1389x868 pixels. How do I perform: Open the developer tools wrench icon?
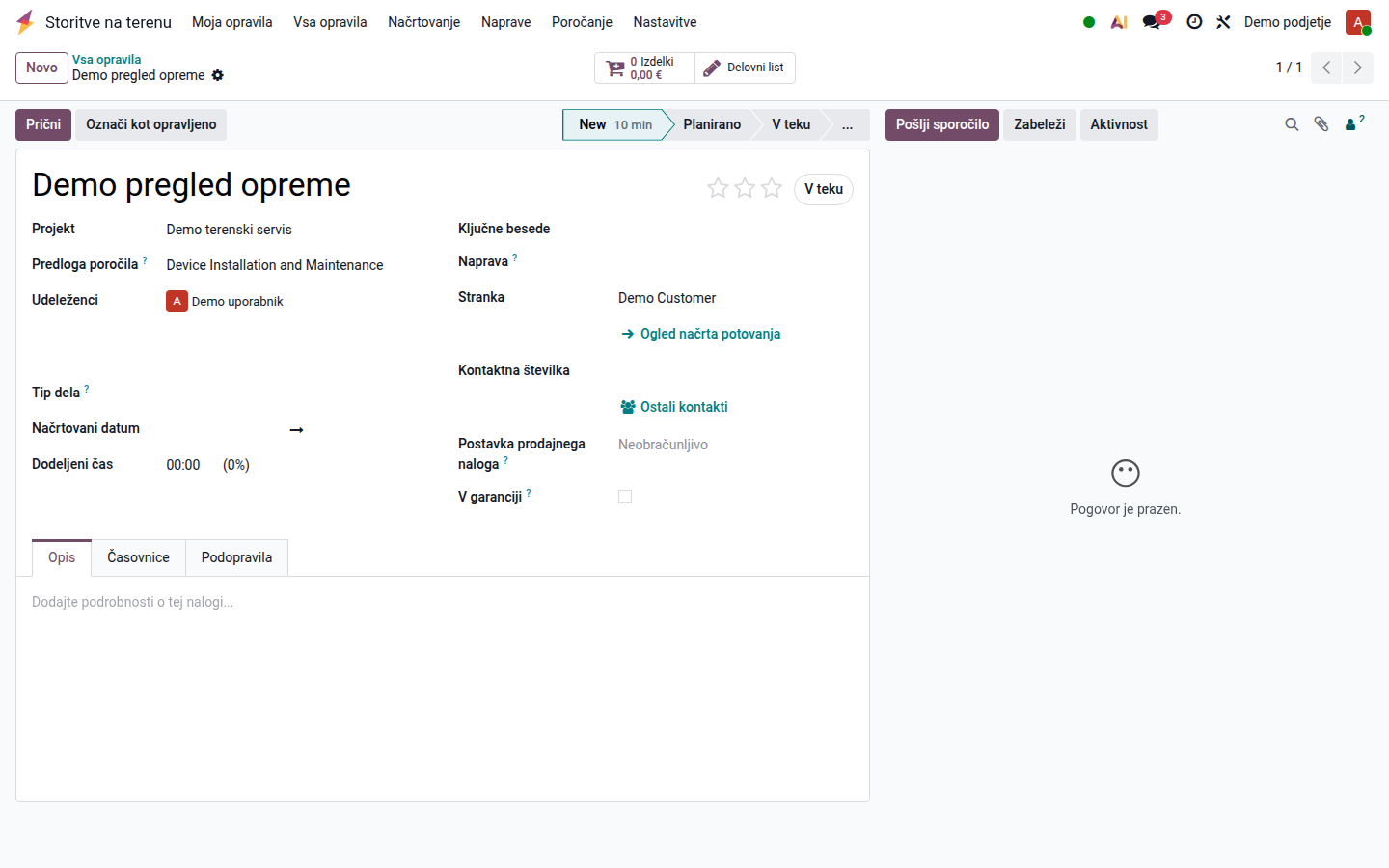coord(1223,22)
